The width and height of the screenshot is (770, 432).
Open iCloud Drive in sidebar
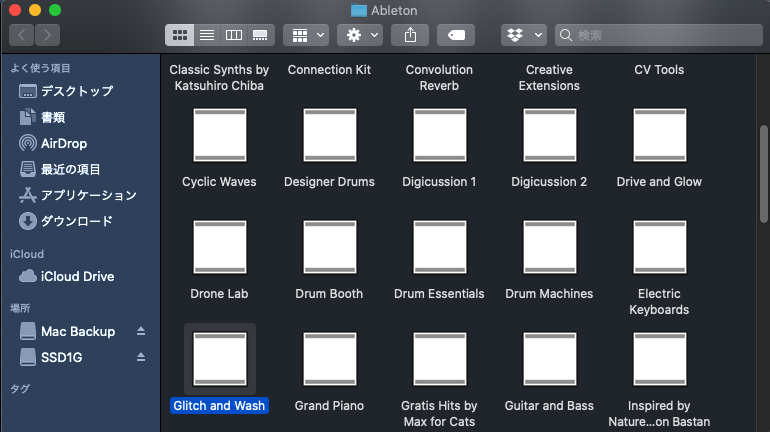[81, 276]
